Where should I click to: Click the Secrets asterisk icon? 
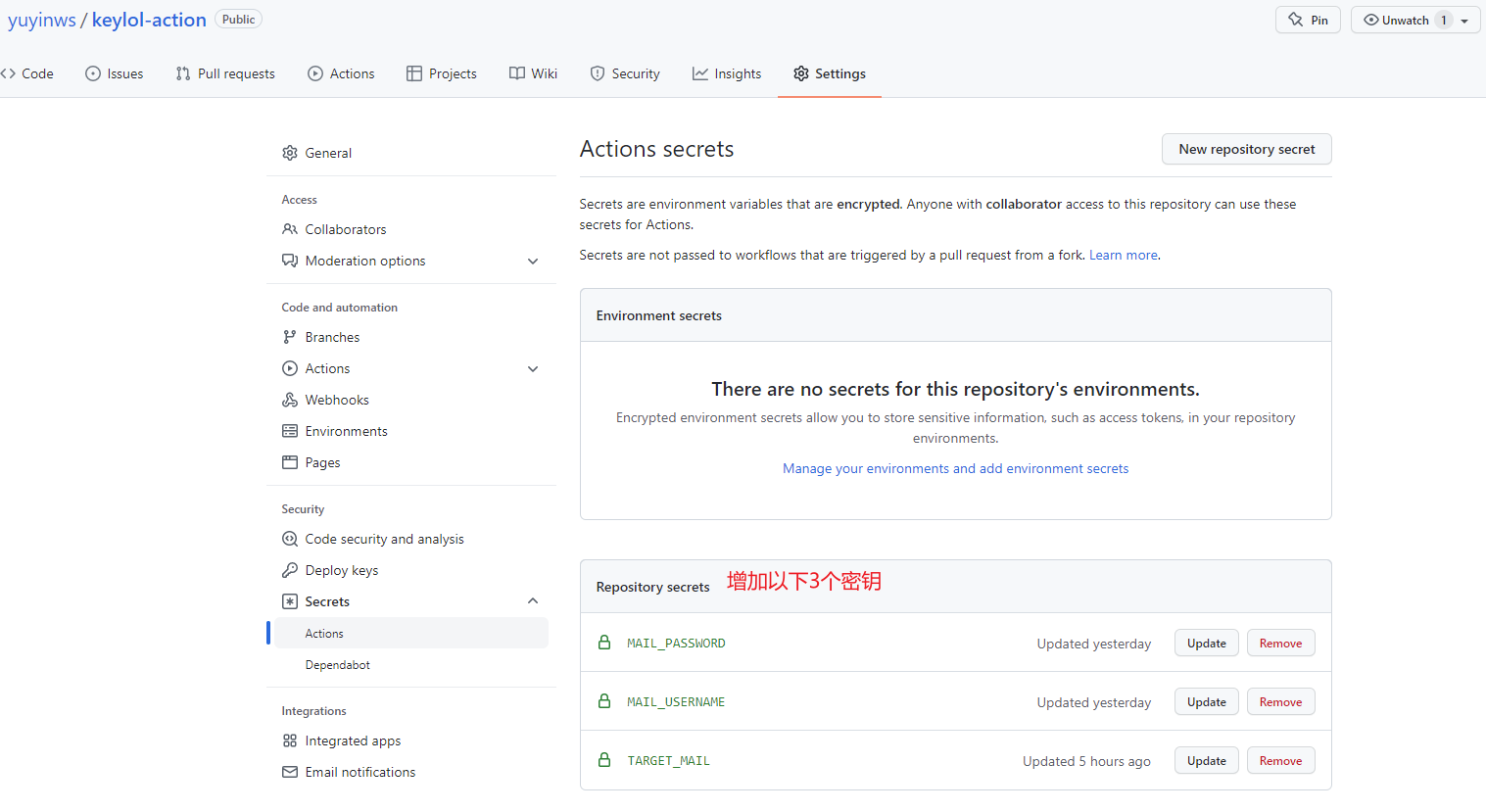pyautogui.click(x=290, y=601)
